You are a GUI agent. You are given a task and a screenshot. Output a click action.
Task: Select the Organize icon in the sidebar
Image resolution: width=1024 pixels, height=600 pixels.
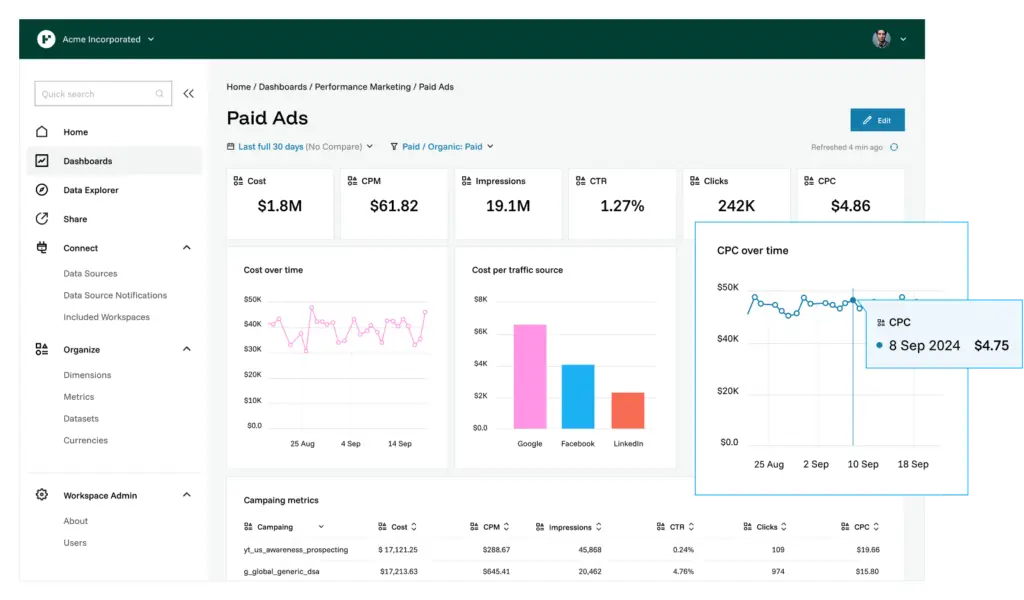click(40, 350)
